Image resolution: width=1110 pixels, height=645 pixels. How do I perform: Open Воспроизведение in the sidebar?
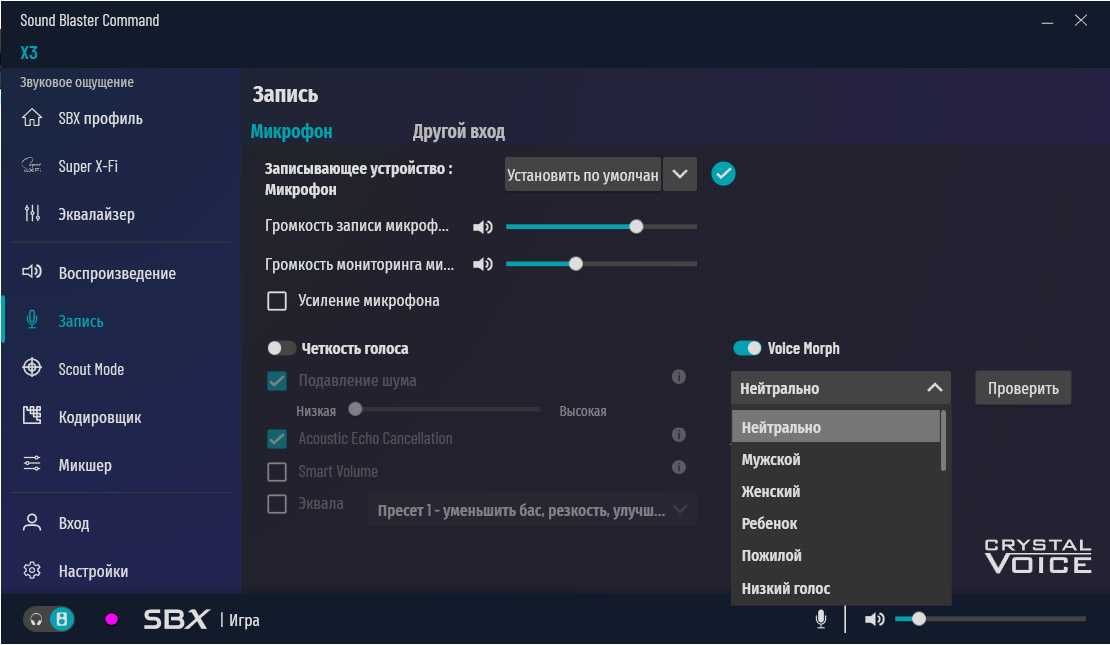coord(116,273)
